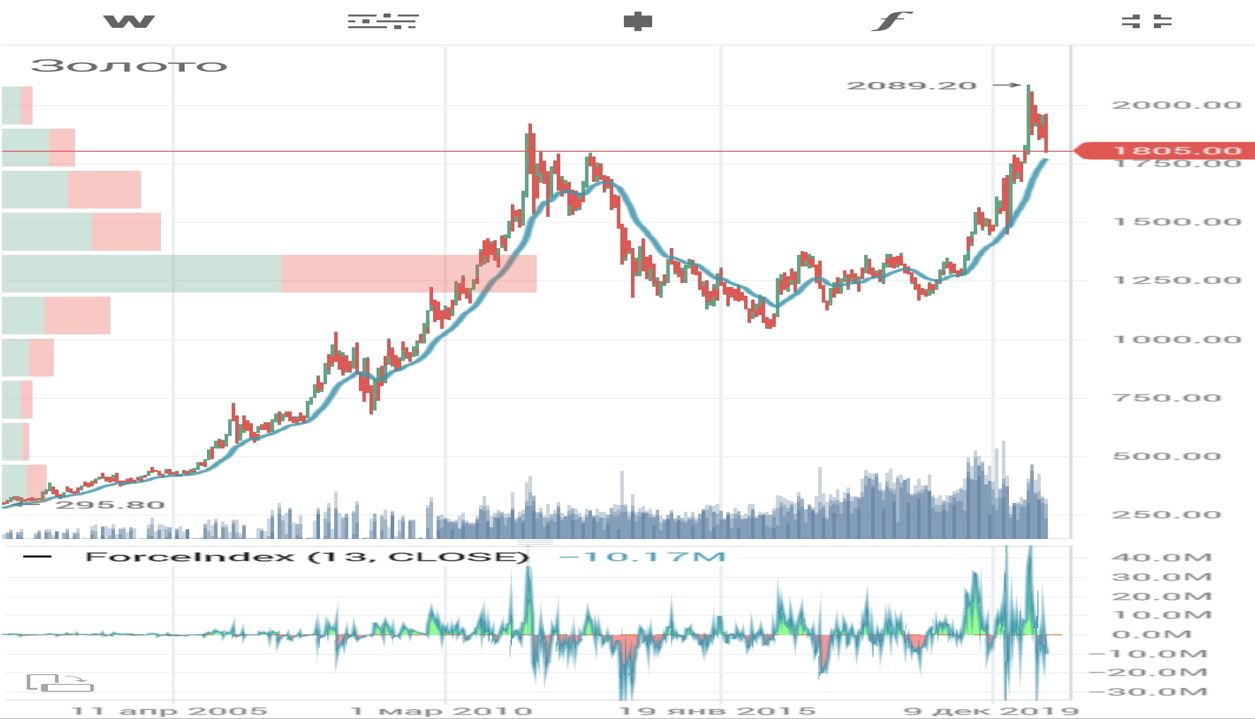This screenshot has width=1255, height=719.
Task: Click the 9 дек 2019 date label
Action: tap(990, 711)
